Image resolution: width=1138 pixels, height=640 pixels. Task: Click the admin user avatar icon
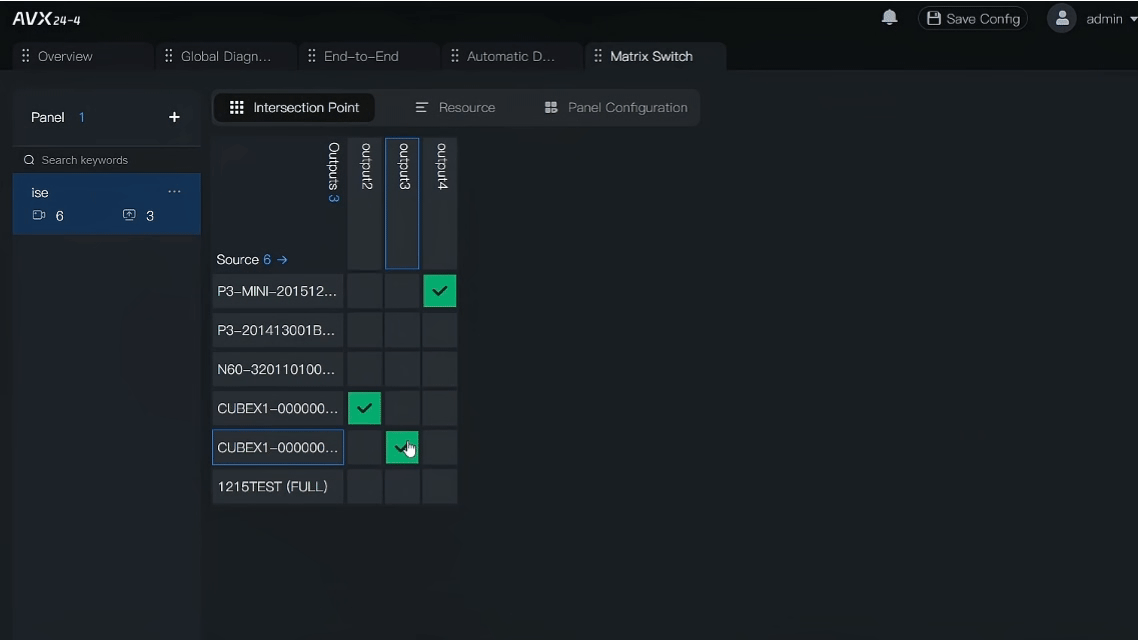point(1061,19)
